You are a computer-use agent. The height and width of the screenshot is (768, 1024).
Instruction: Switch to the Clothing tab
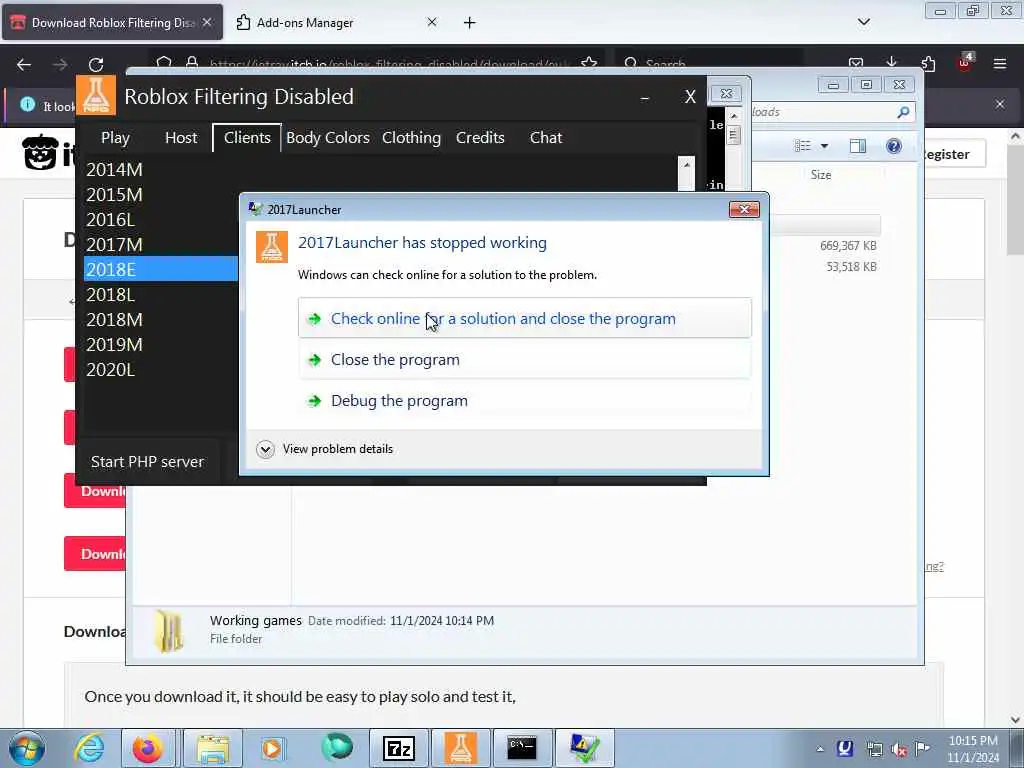pyautogui.click(x=411, y=138)
